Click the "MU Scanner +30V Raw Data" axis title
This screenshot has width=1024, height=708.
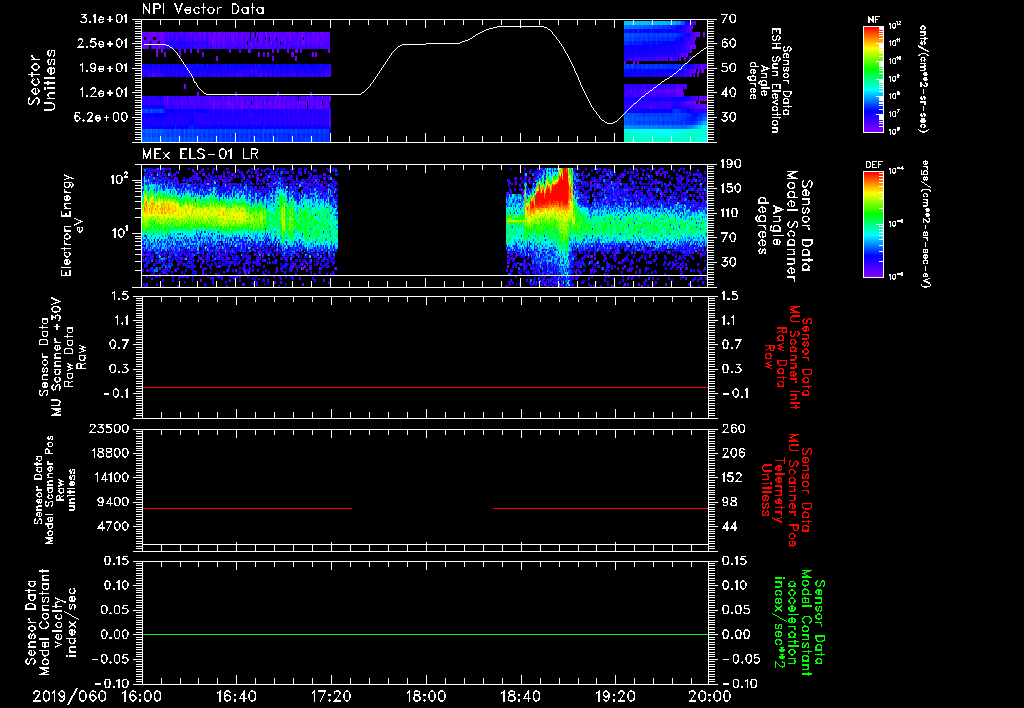point(63,359)
